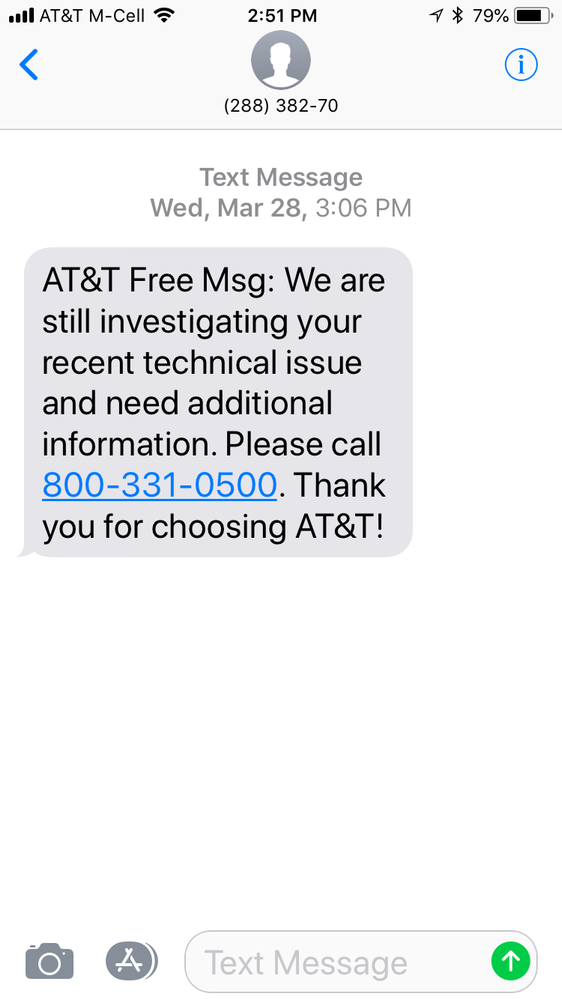Tap the Wi-Fi icon in status bar
This screenshot has height=999, width=562.
(x=164, y=15)
